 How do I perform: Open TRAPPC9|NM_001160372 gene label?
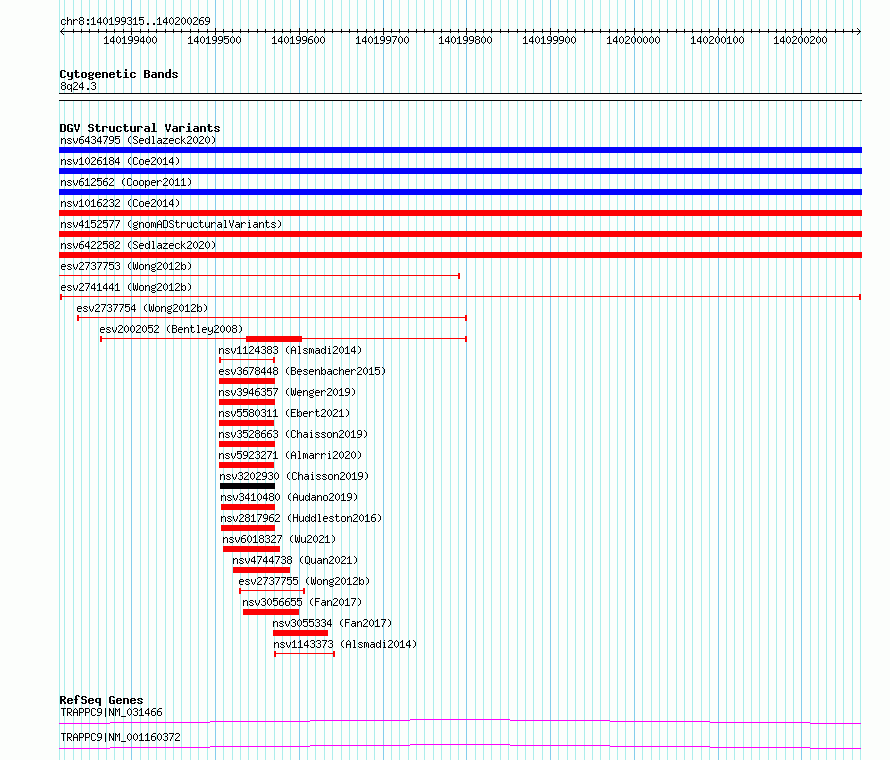click(120, 737)
